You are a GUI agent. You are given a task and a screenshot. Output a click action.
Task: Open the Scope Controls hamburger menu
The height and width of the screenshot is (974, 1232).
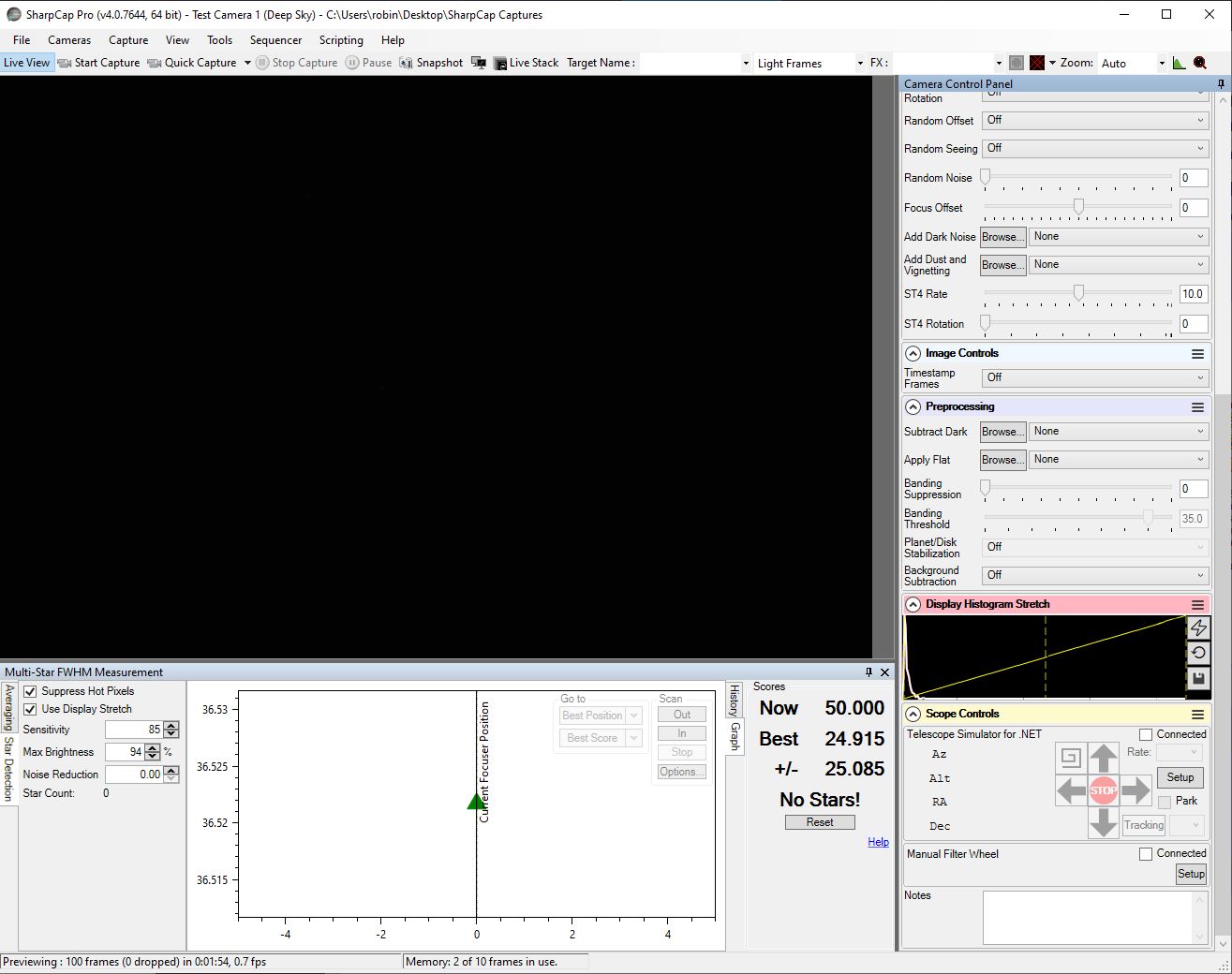click(1197, 715)
